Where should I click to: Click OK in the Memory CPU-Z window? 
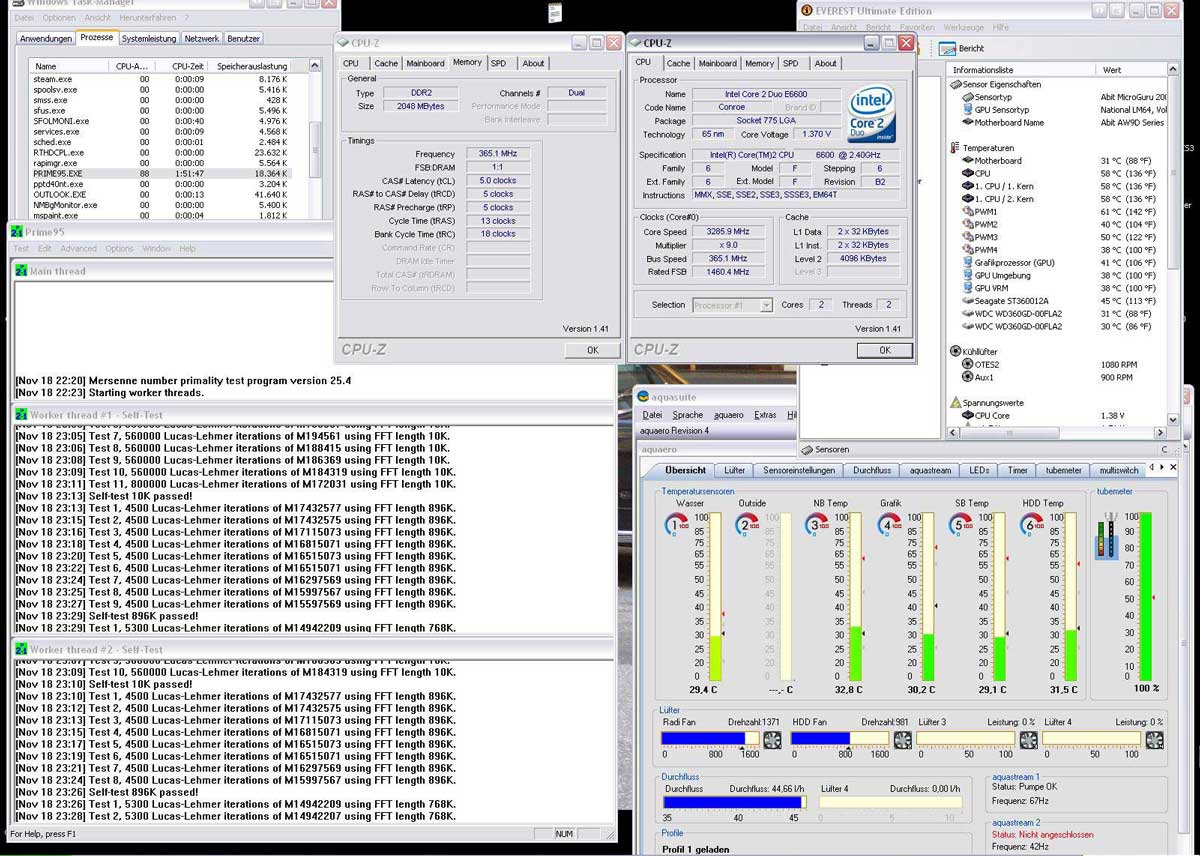pos(593,350)
